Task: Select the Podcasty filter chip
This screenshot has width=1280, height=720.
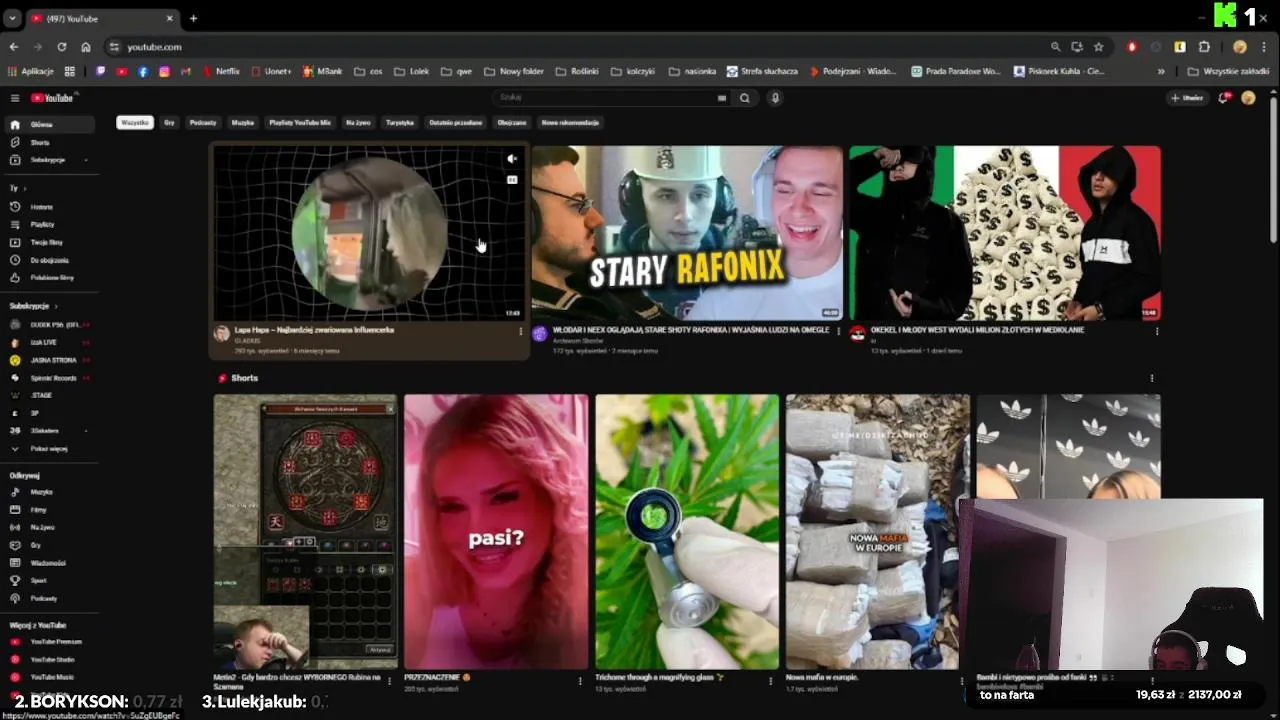Action: [203, 122]
